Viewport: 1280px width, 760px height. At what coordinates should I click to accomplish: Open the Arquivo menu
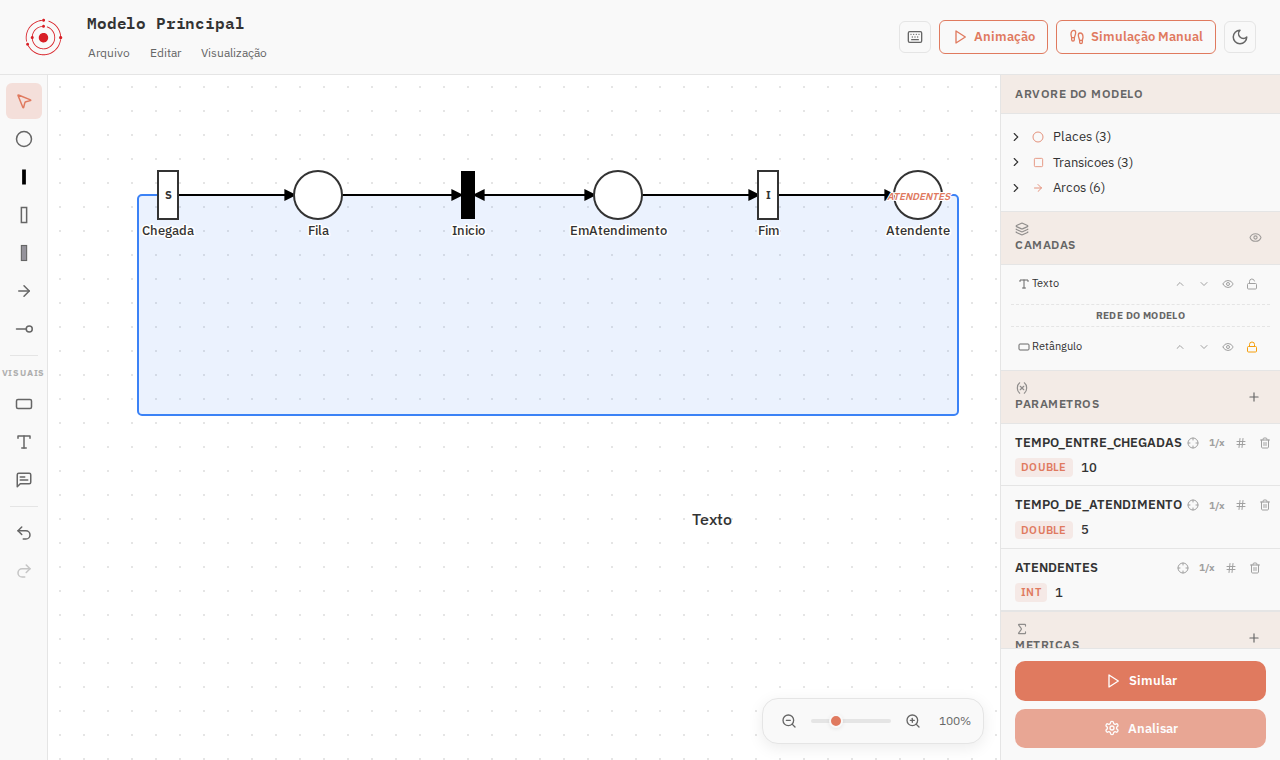109,53
